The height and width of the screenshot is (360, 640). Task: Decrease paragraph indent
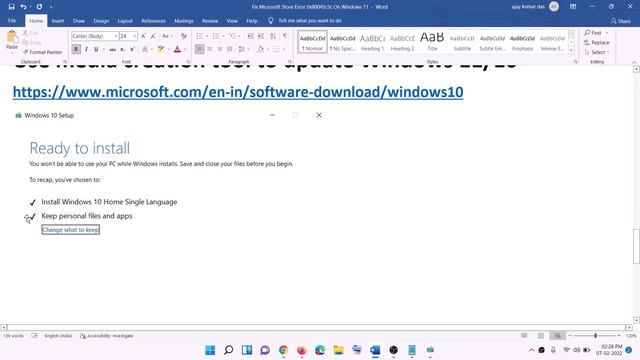[251, 36]
